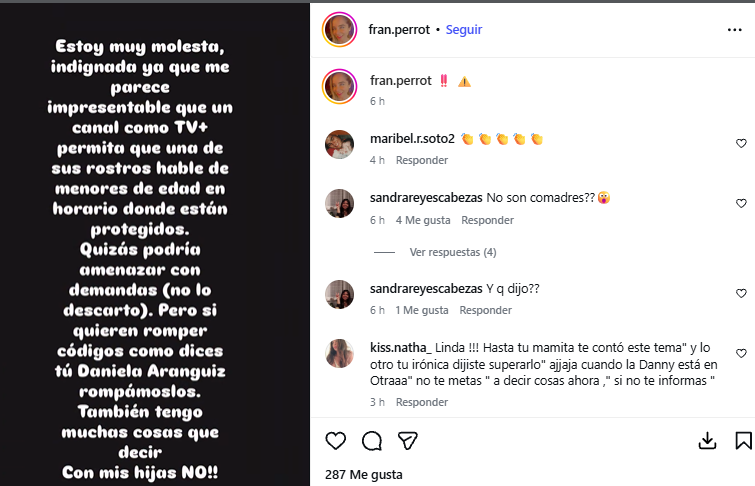Show who liked '4 Me gusta' comment
The image size is (755, 486).
[x=423, y=220]
